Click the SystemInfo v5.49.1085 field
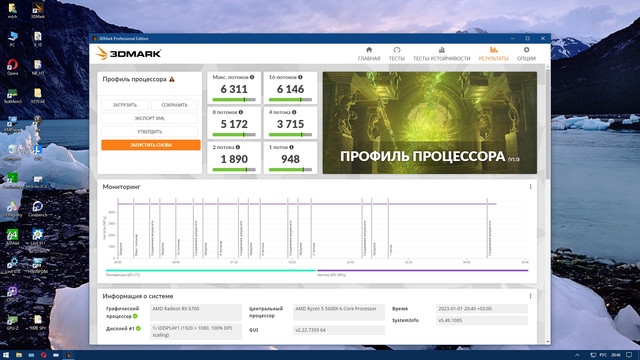 point(482,320)
